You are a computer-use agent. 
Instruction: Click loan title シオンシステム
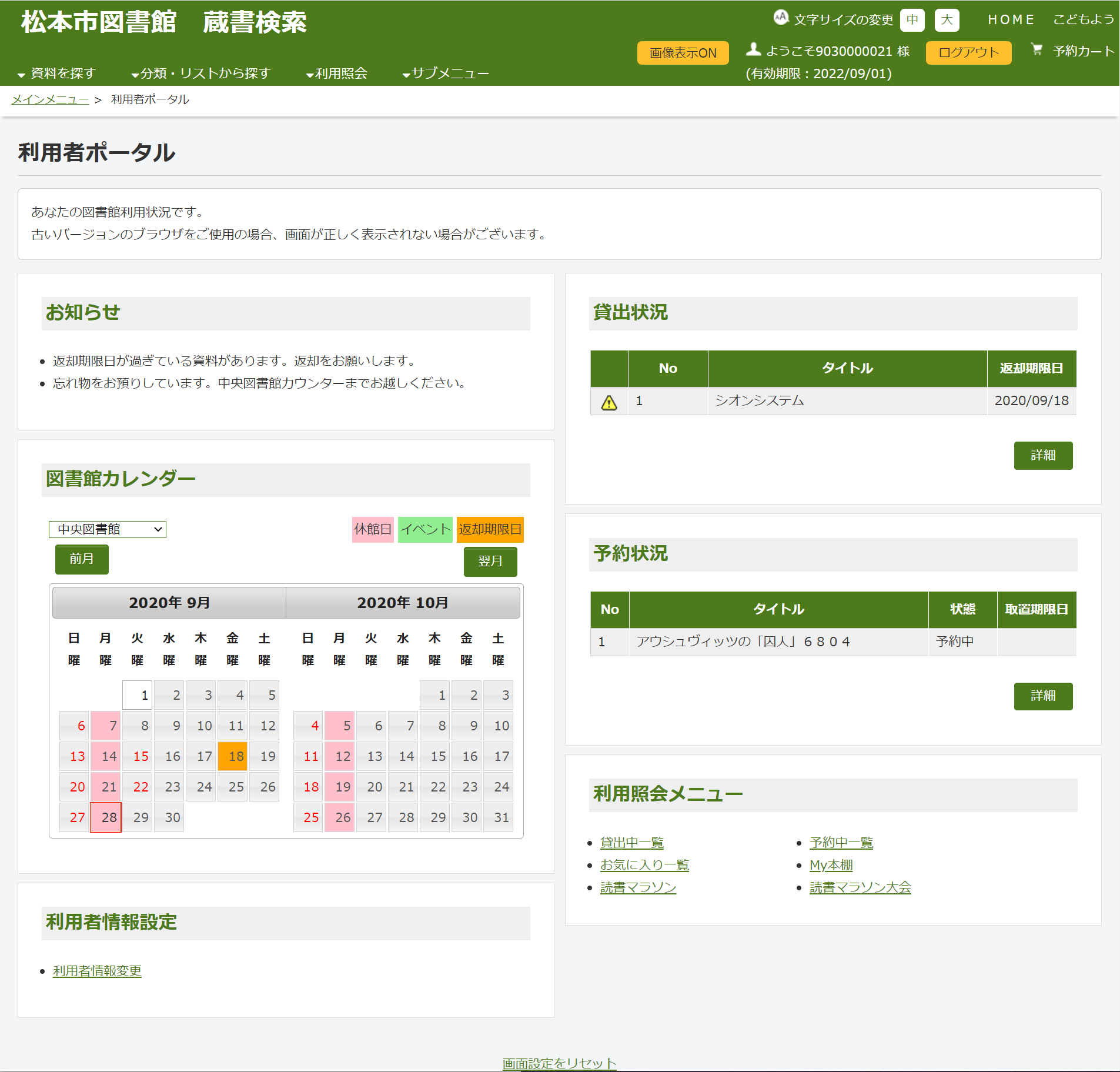(759, 400)
